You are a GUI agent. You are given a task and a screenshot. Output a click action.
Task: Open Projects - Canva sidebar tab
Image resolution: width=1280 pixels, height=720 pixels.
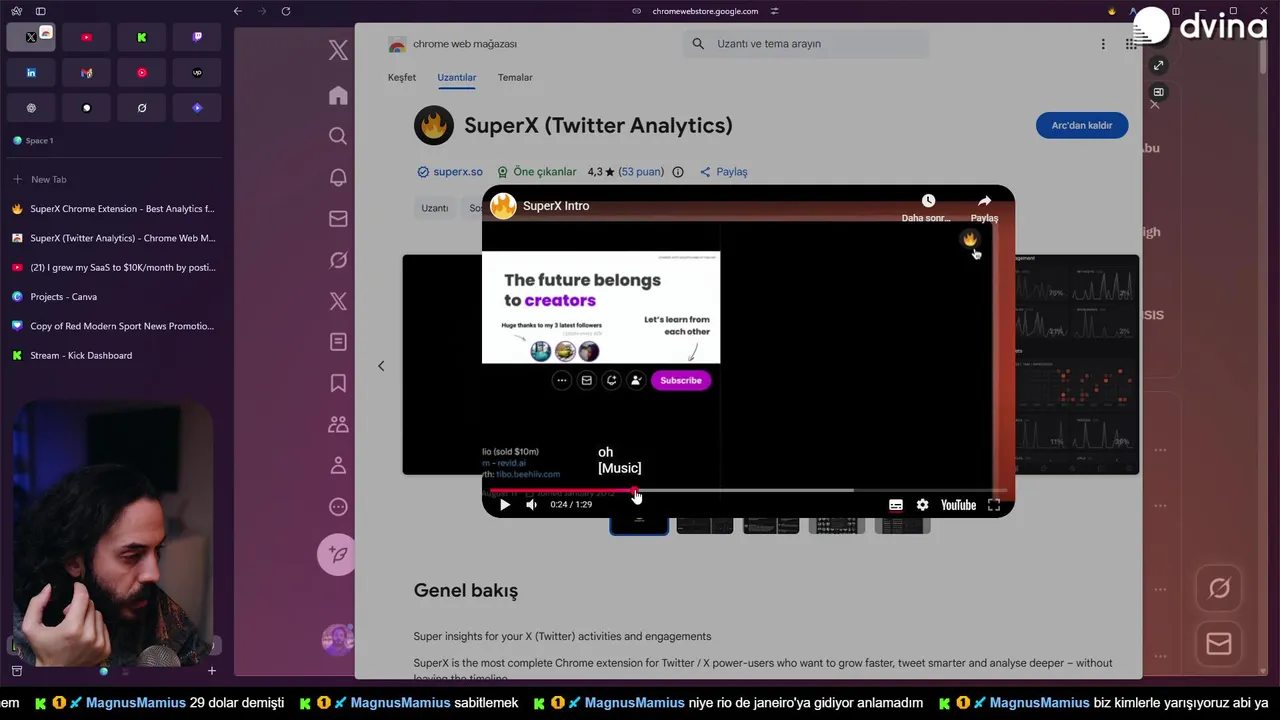point(113,297)
